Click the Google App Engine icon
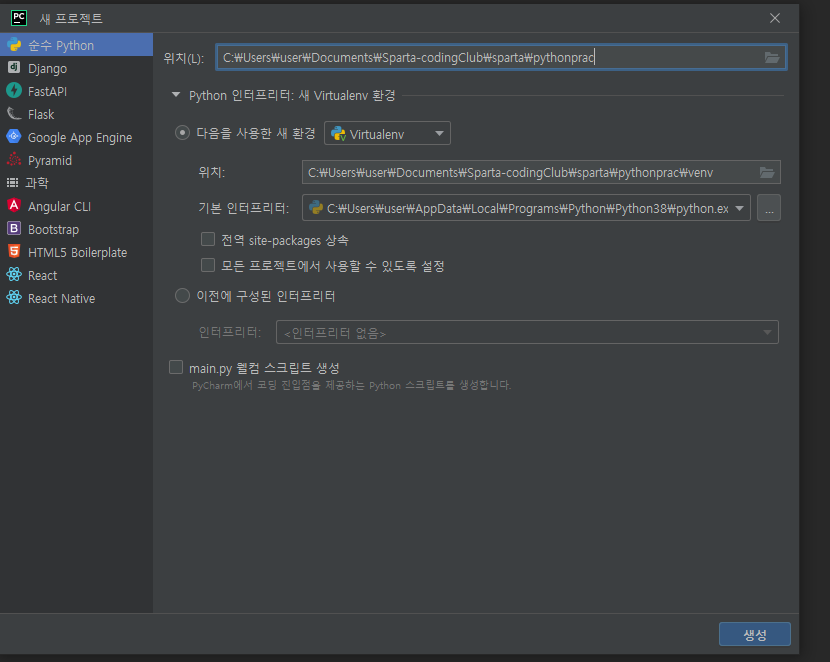The height and width of the screenshot is (662, 830). tap(14, 137)
